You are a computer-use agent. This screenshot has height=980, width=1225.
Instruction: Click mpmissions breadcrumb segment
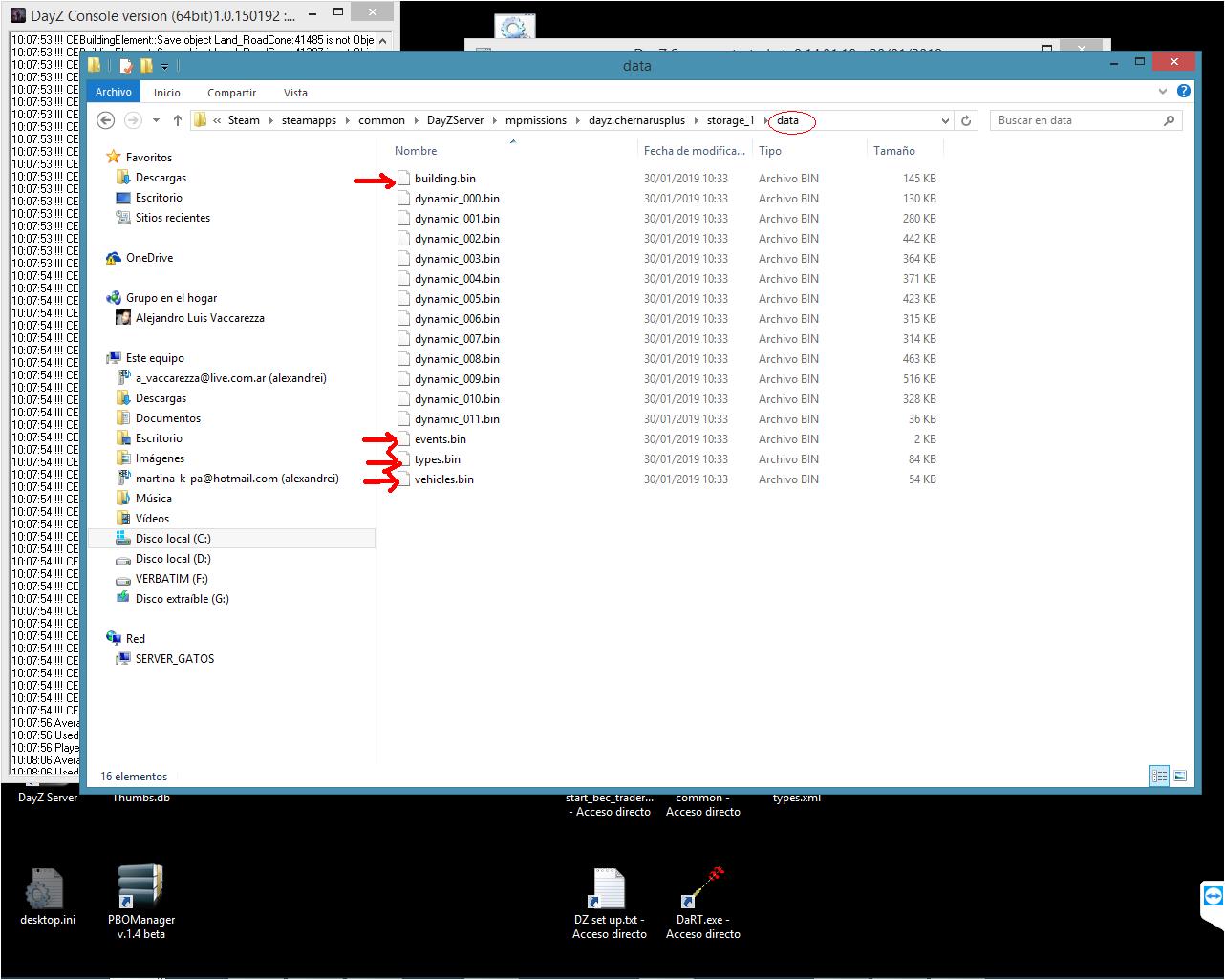pos(536,120)
